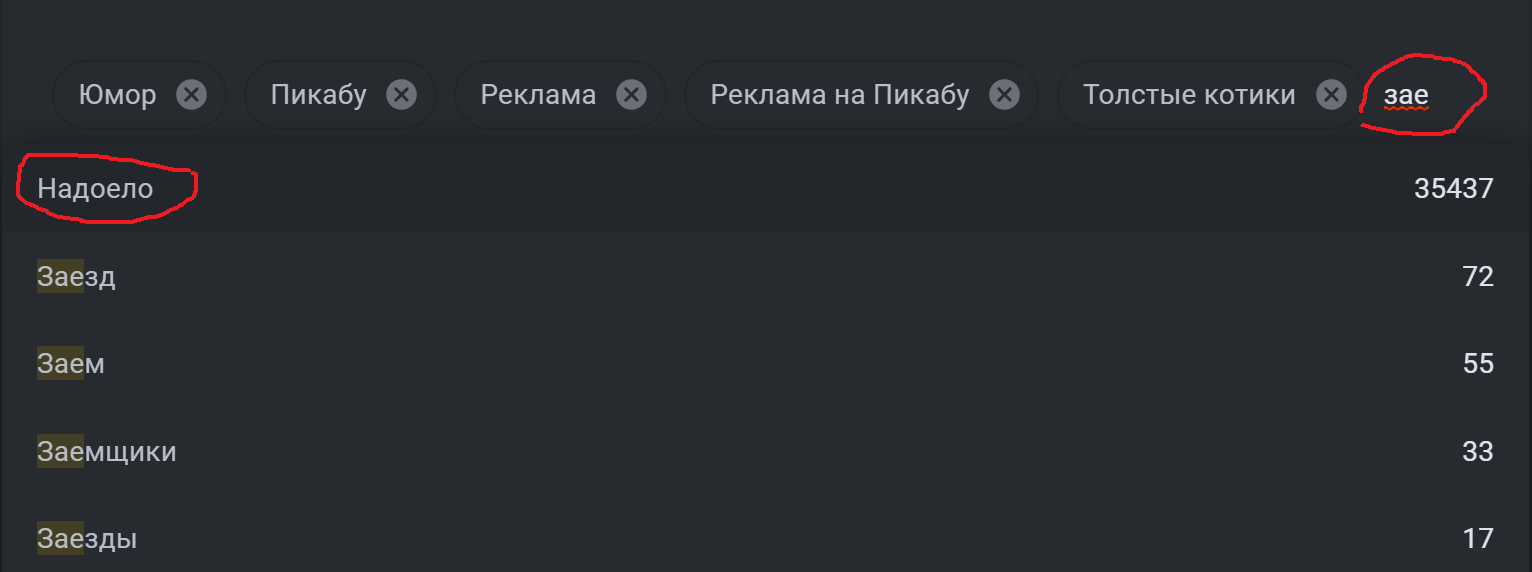The width and height of the screenshot is (1532, 572).
Task: Remove the Толстые котики tag with X icon
Action: point(1330,95)
